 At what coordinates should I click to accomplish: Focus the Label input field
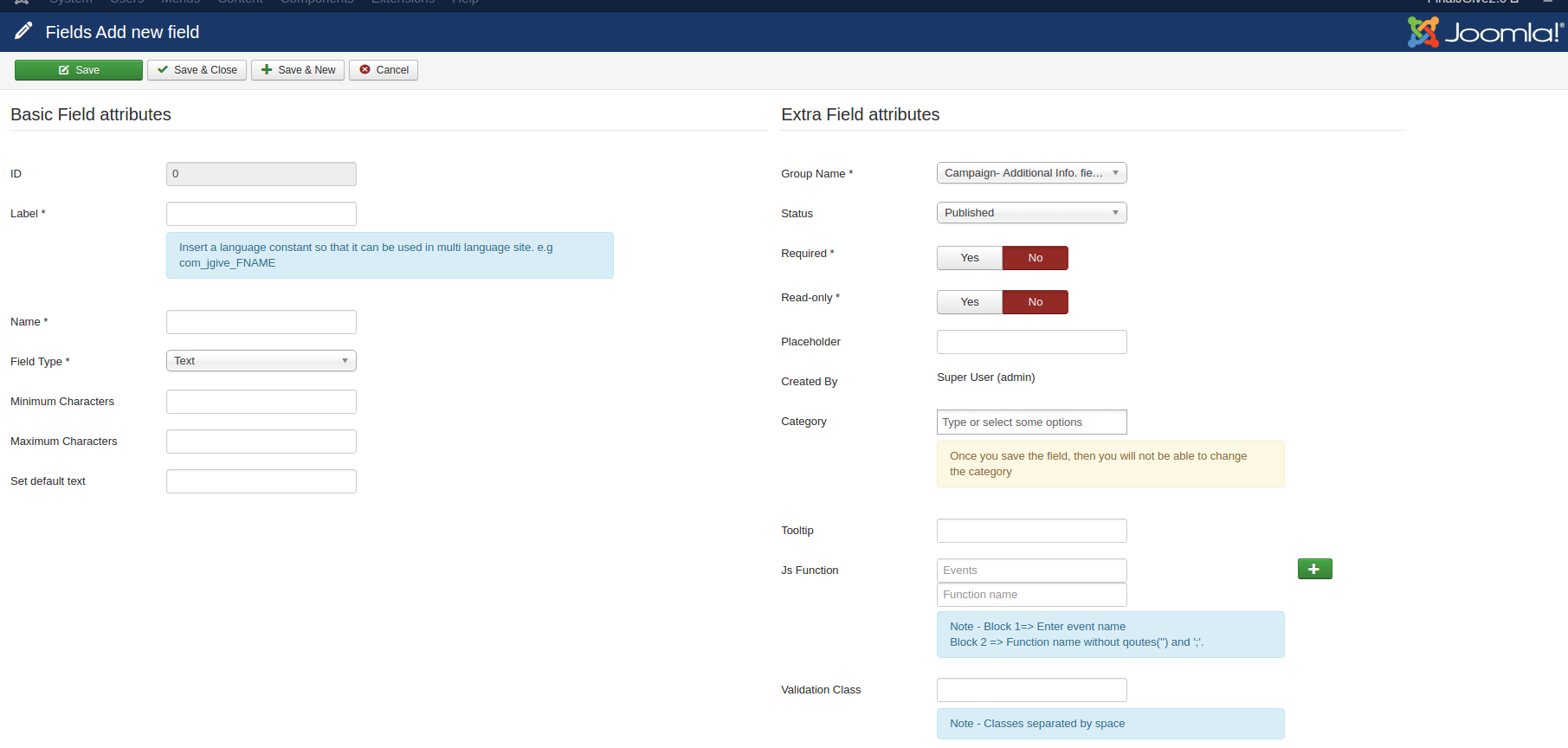click(x=261, y=214)
